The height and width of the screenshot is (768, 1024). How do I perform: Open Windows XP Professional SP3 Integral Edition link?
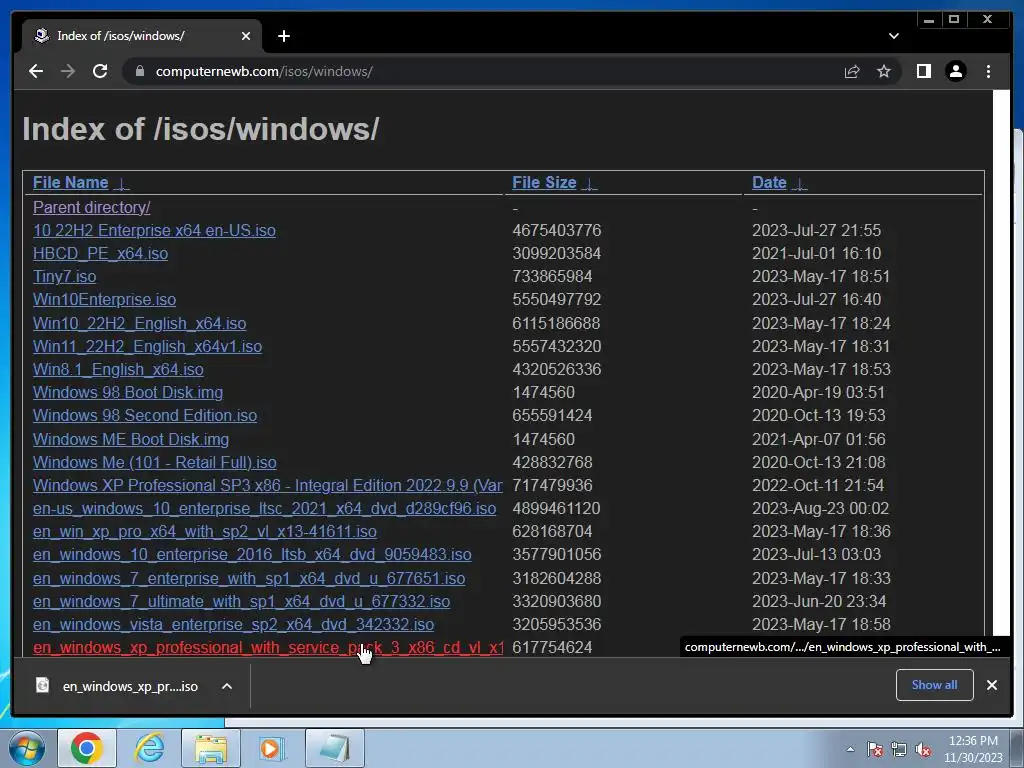(268, 485)
